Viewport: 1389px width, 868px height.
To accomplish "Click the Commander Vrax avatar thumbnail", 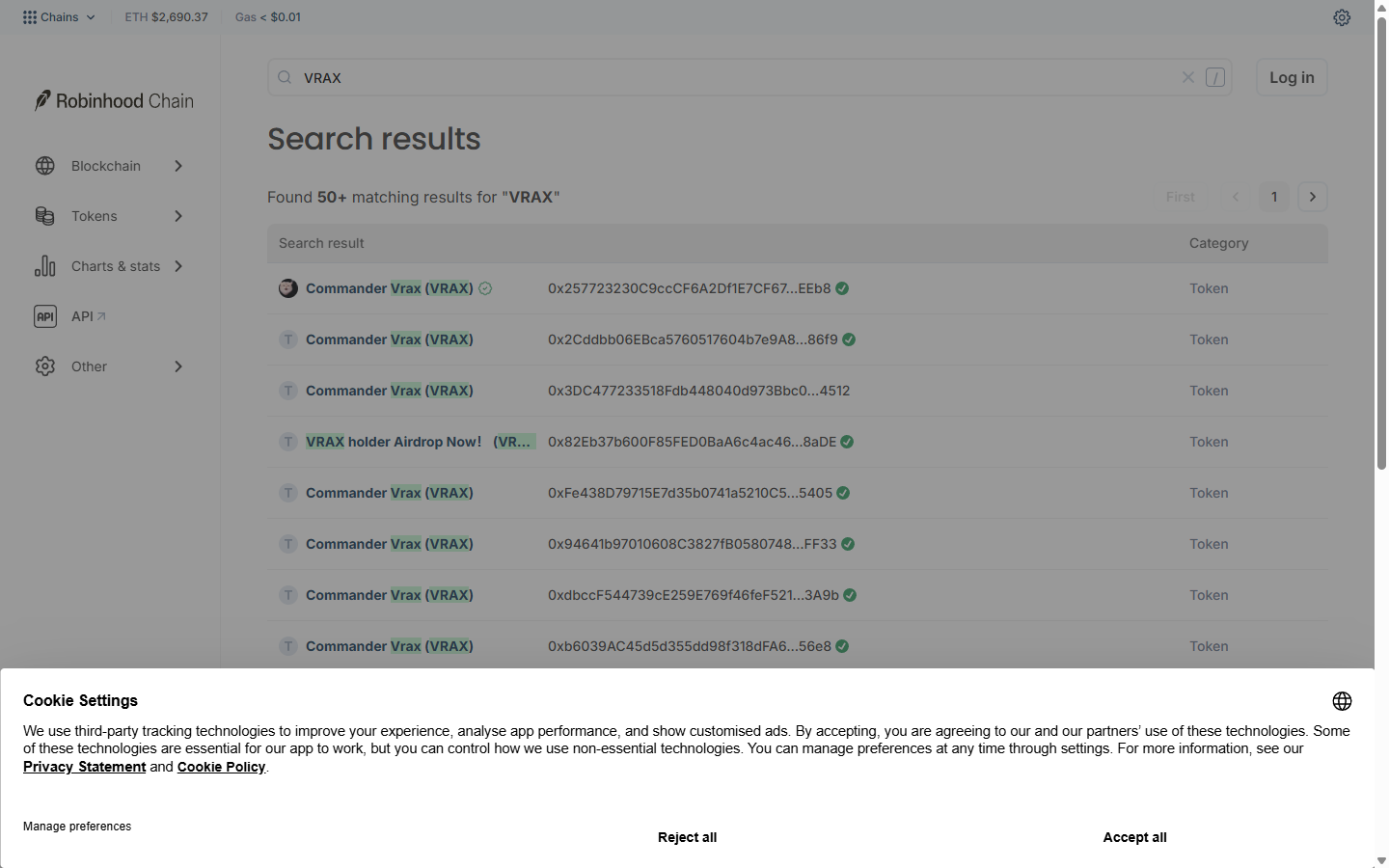I will click(x=288, y=288).
